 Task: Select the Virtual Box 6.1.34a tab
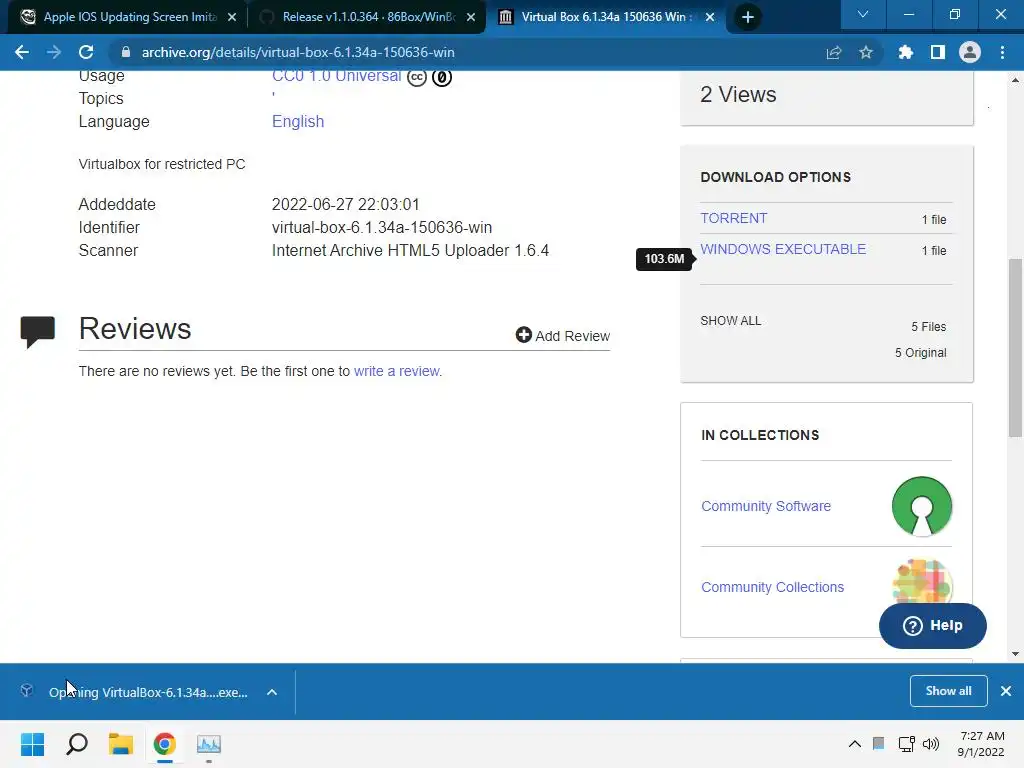[604, 17]
